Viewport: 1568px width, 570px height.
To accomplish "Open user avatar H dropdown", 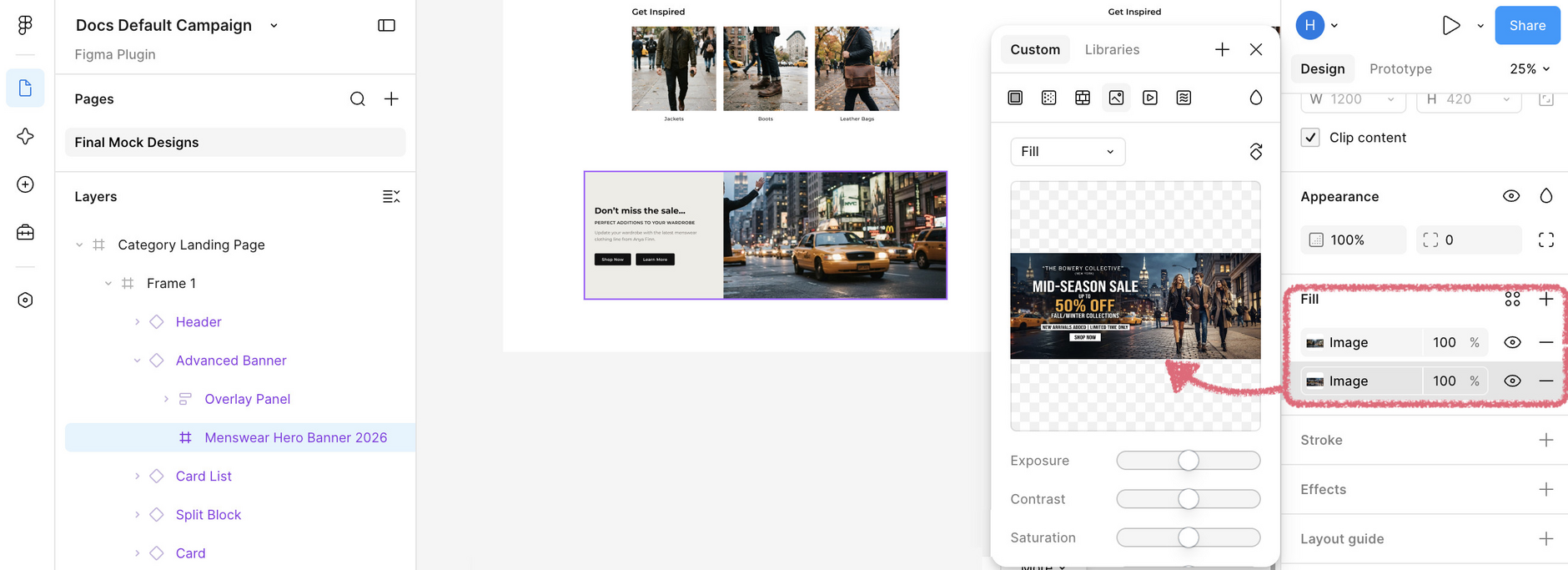I will click(x=1317, y=25).
